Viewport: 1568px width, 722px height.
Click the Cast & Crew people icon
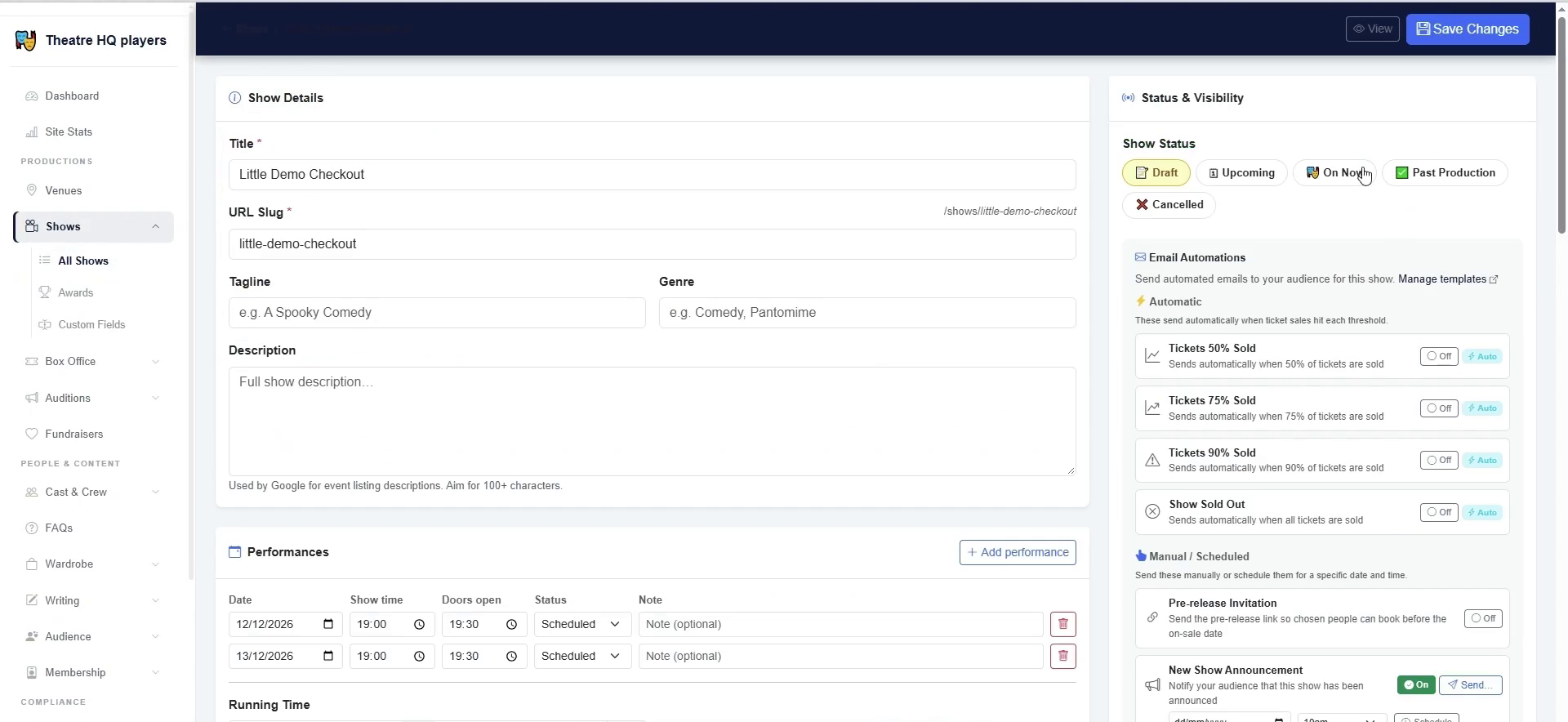[32, 492]
